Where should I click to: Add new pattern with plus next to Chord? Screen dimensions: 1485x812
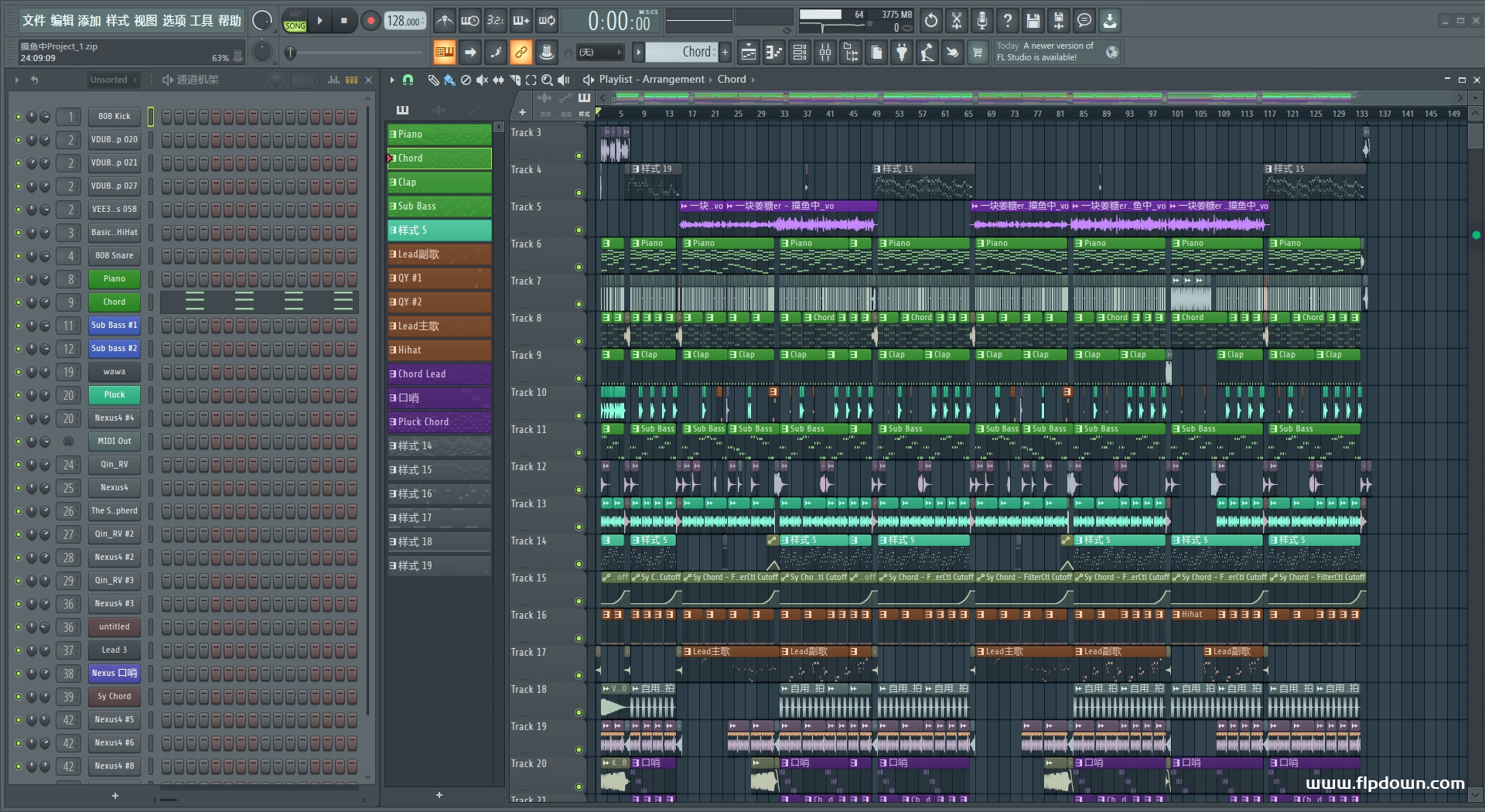[x=725, y=52]
